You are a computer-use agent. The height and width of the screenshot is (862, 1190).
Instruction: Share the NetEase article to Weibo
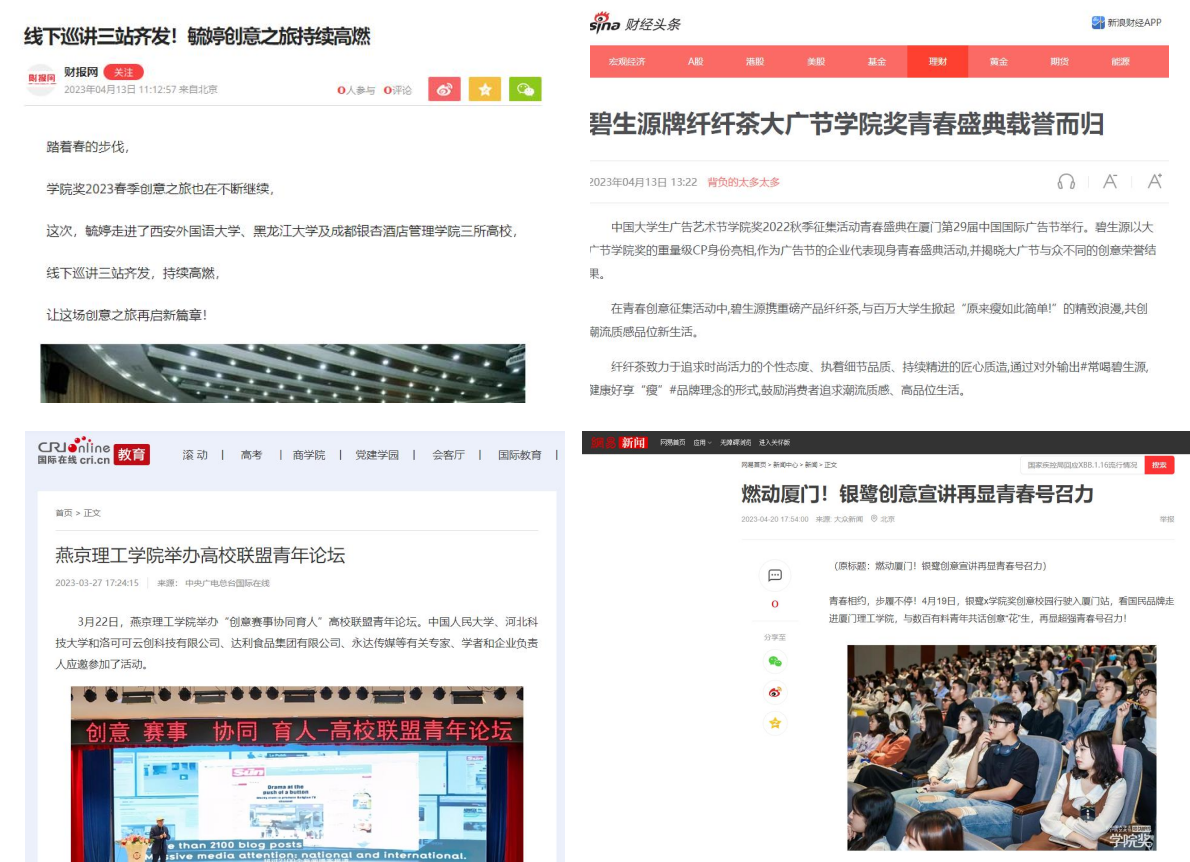(775, 692)
